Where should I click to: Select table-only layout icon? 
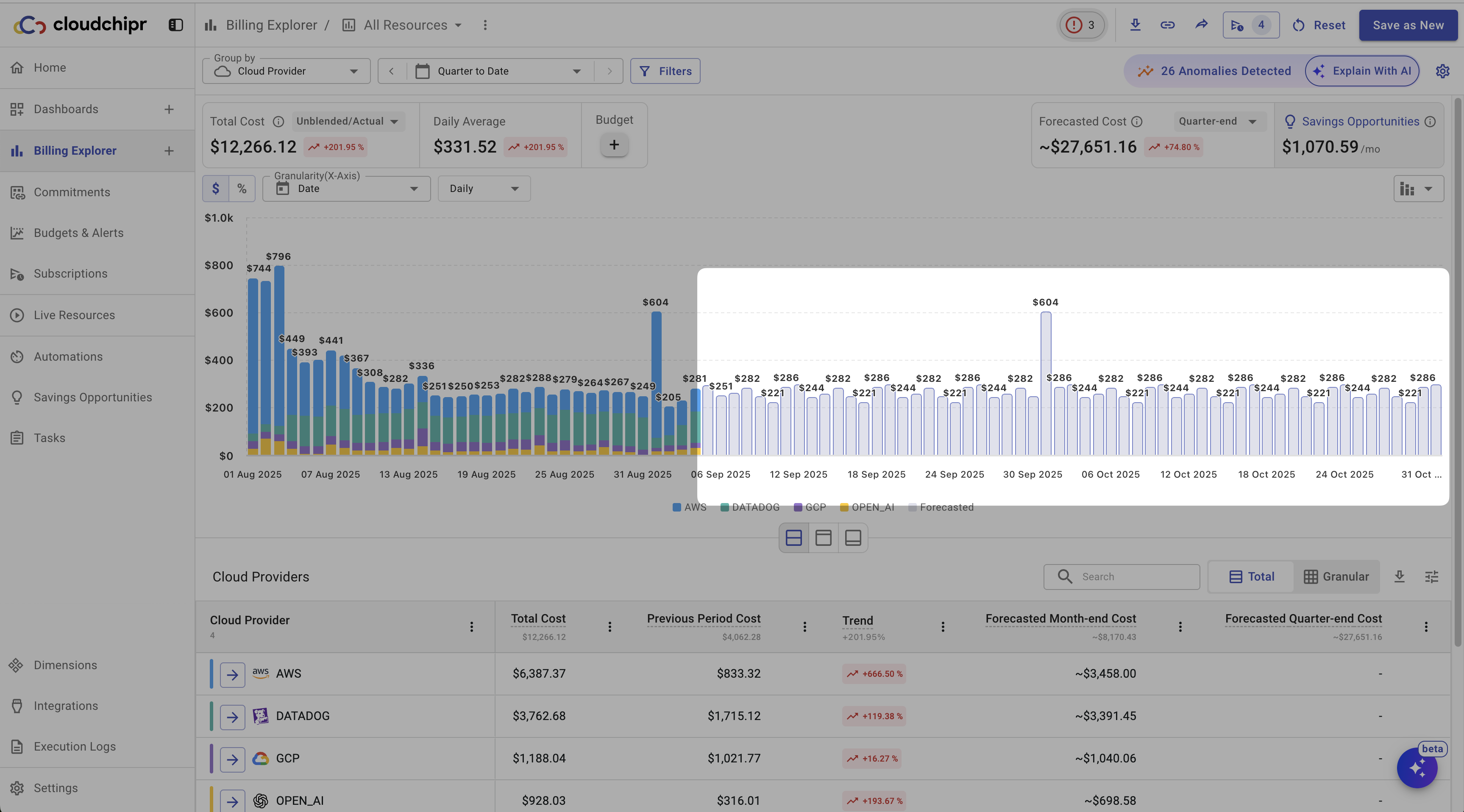[852, 537]
